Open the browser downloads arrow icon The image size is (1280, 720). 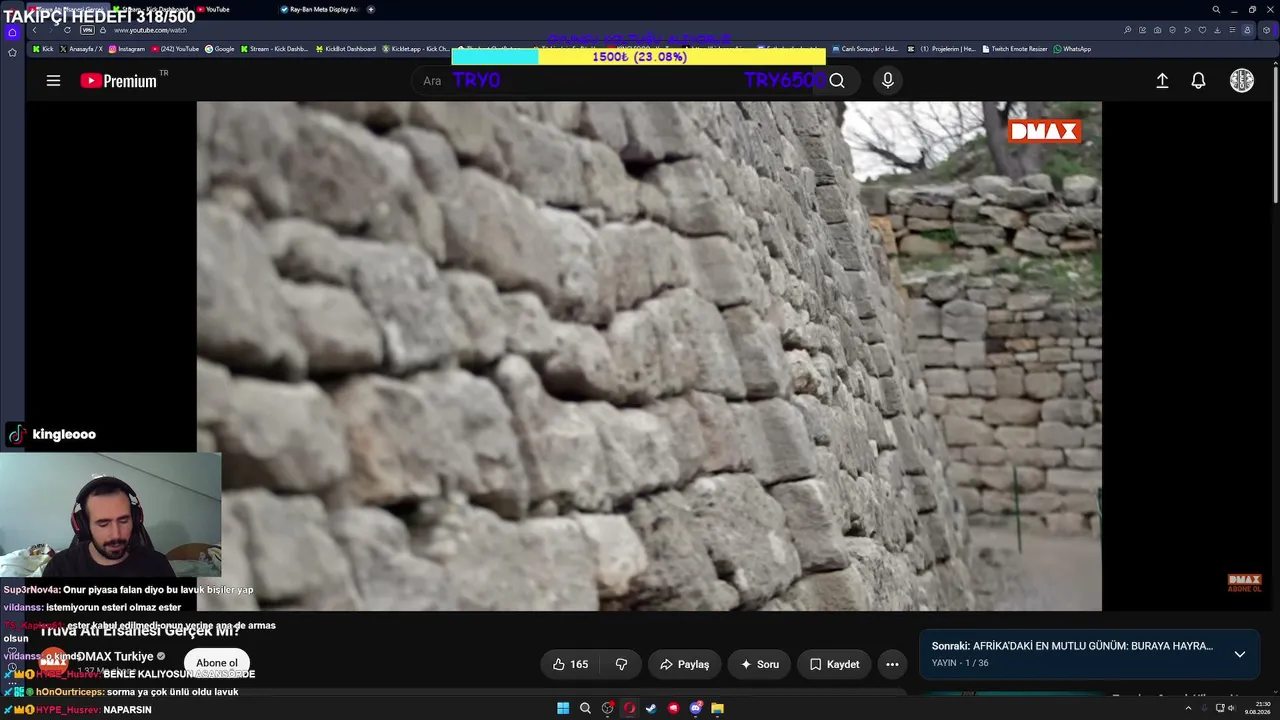coord(1217,30)
